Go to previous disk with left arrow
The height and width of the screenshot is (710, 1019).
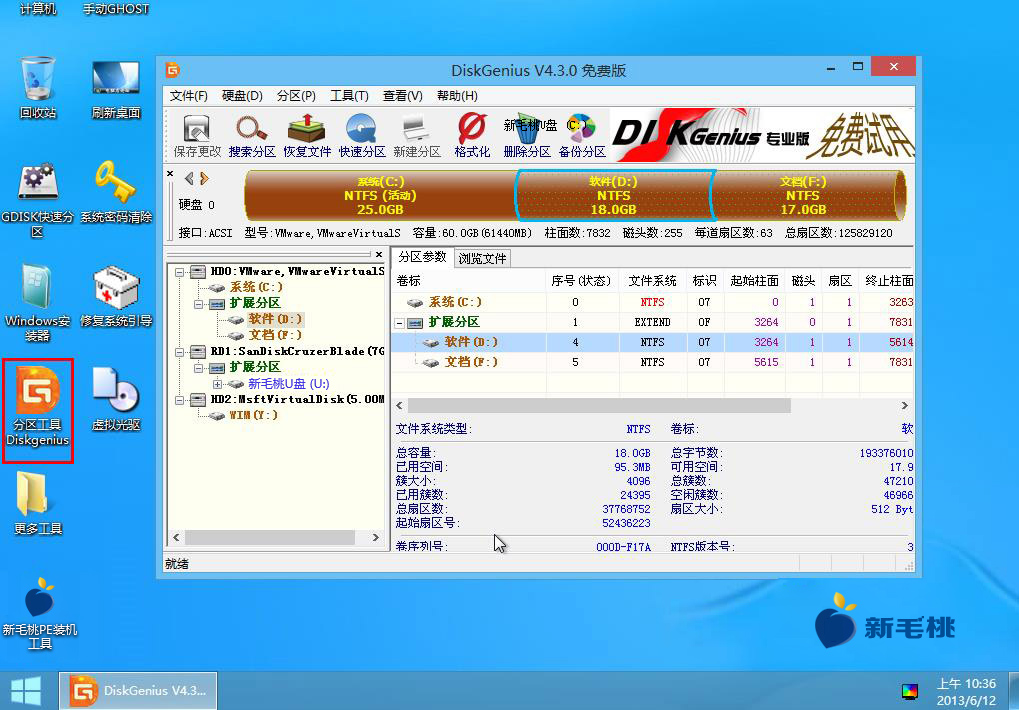(x=189, y=178)
